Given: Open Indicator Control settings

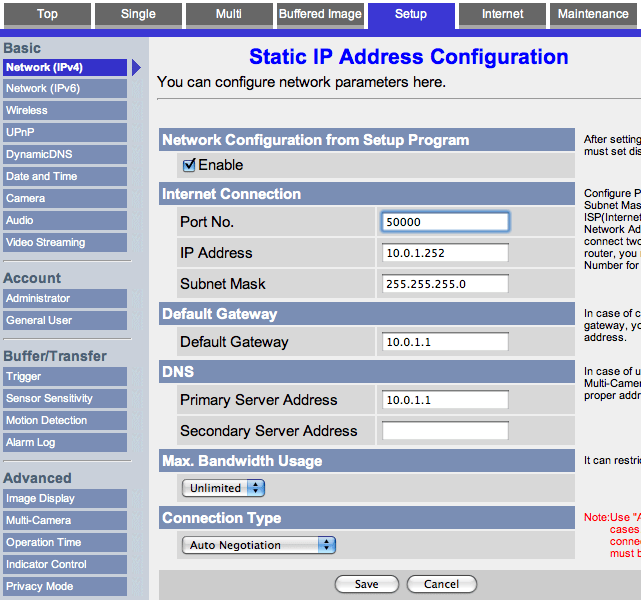Looking at the screenshot, I should point(65,565).
